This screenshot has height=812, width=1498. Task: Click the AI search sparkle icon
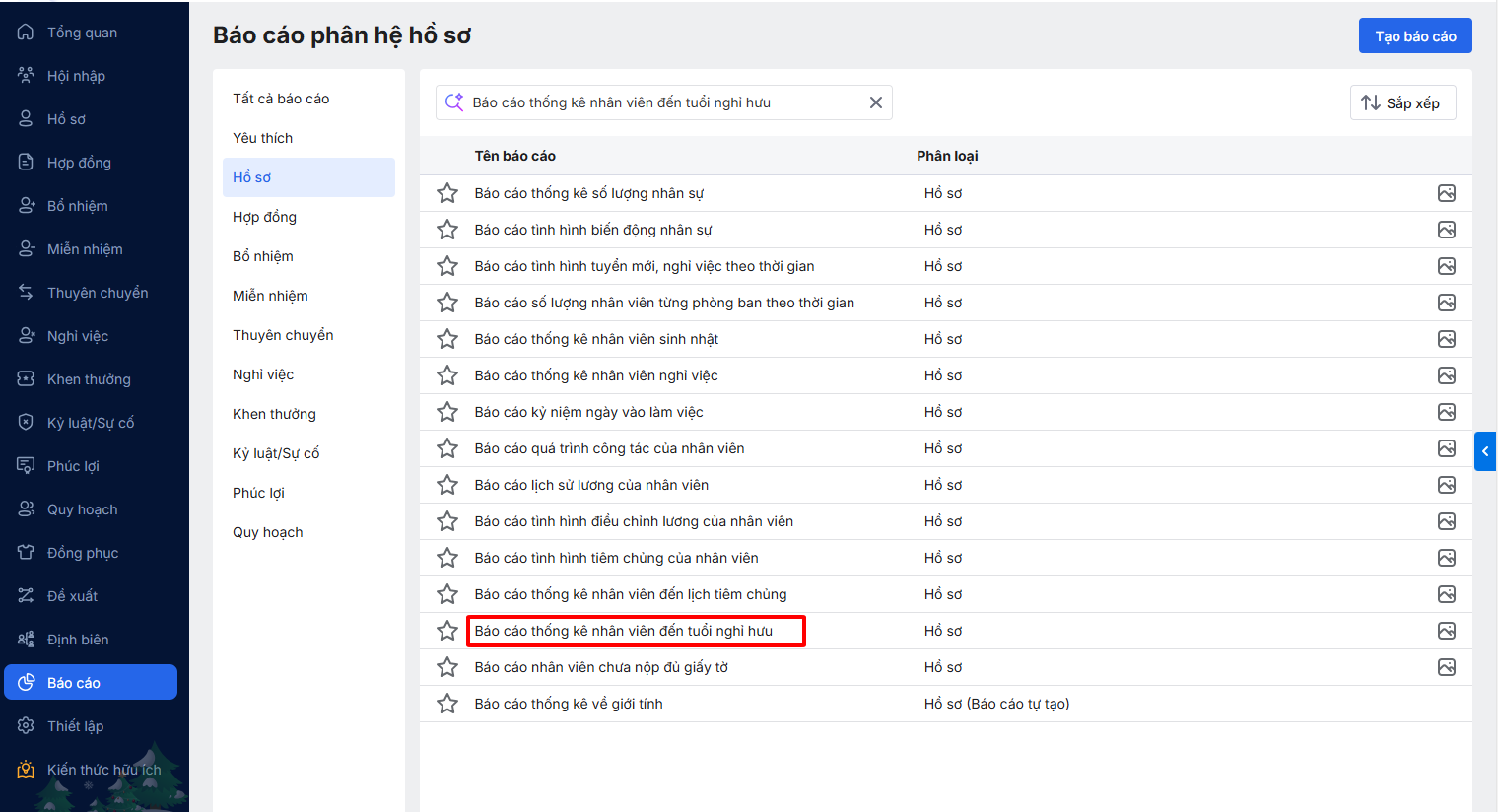pyautogui.click(x=454, y=102)
